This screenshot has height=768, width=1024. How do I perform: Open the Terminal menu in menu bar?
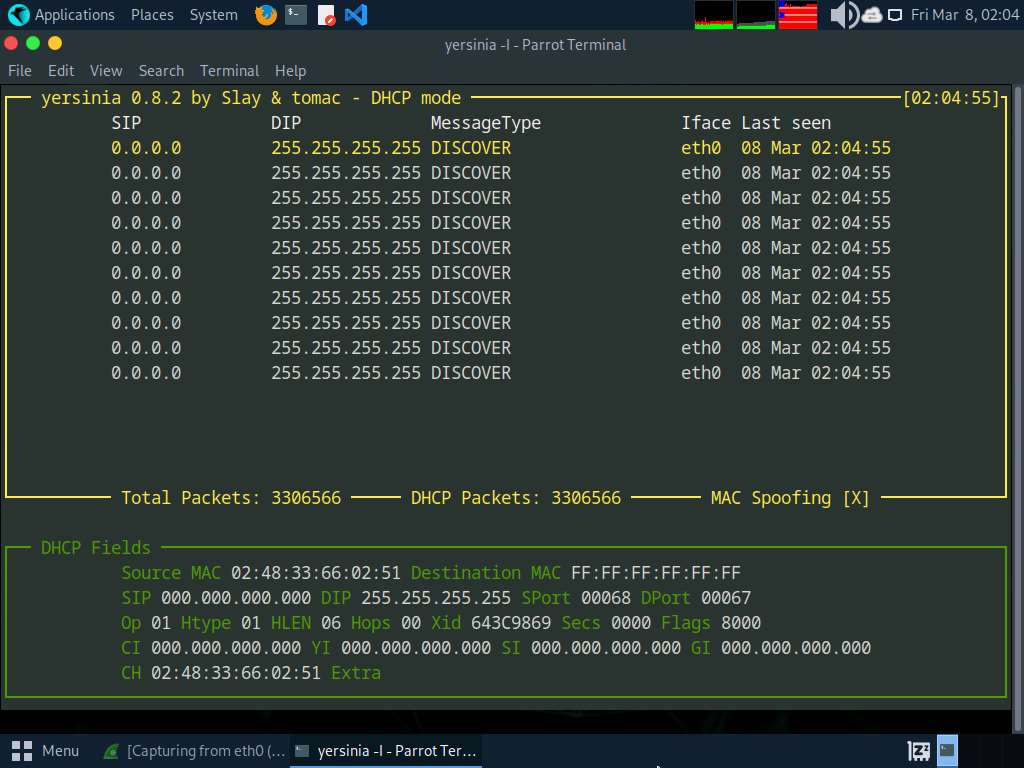coord(229,71)
